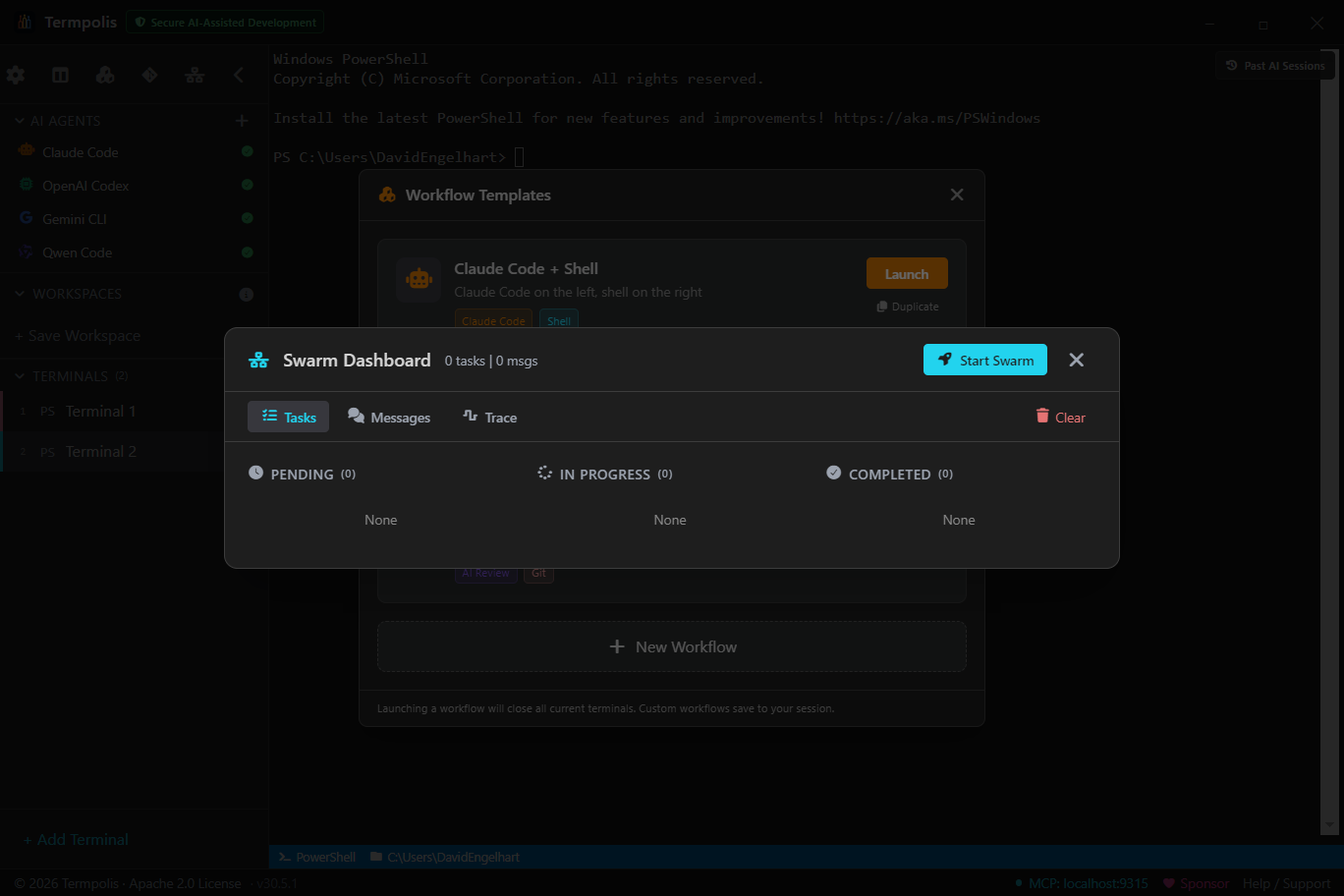Image resolution: width=1344 pixels, height=896 pixels.
Task: Click the OpenAI Codex chip icon
Action: click(x=27, y=185)
